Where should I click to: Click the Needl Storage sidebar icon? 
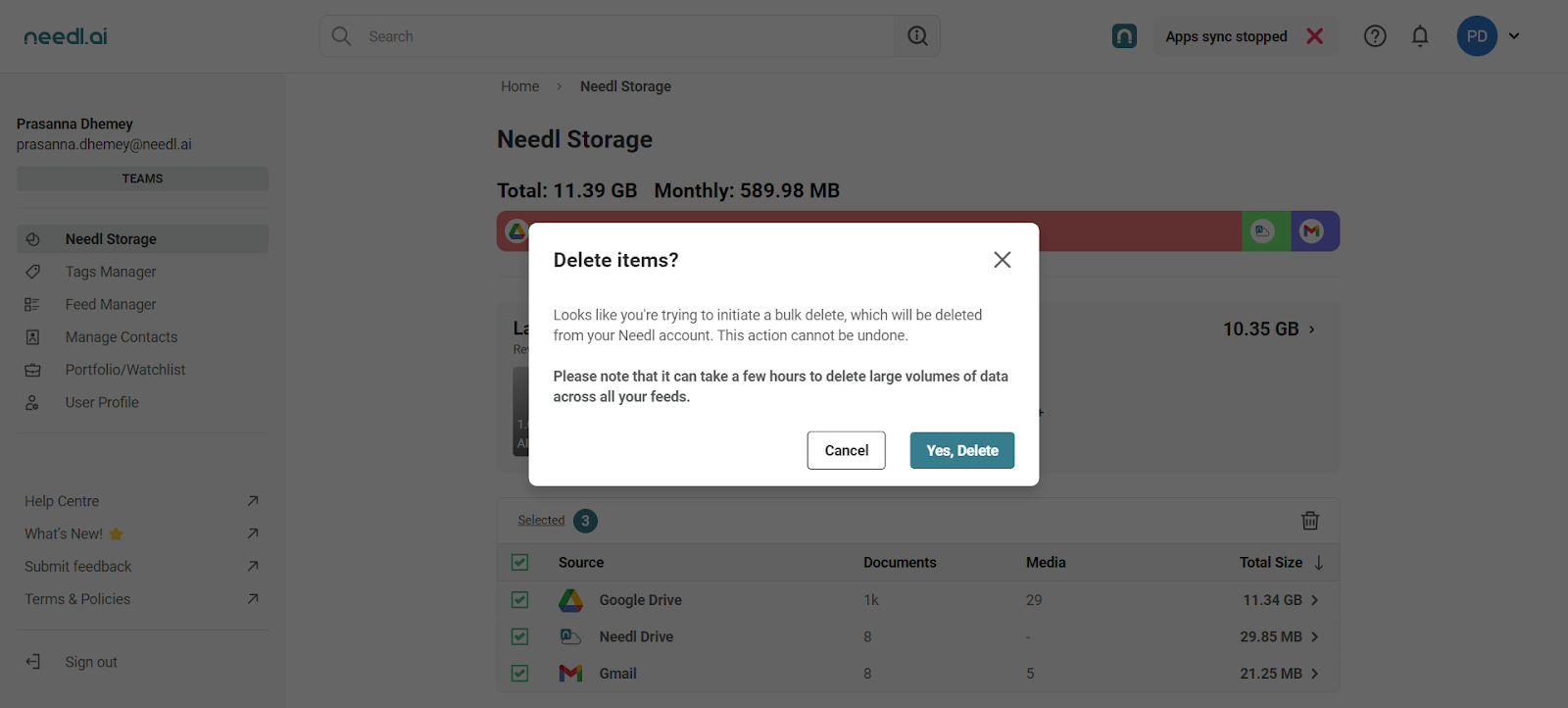(32, 239)
